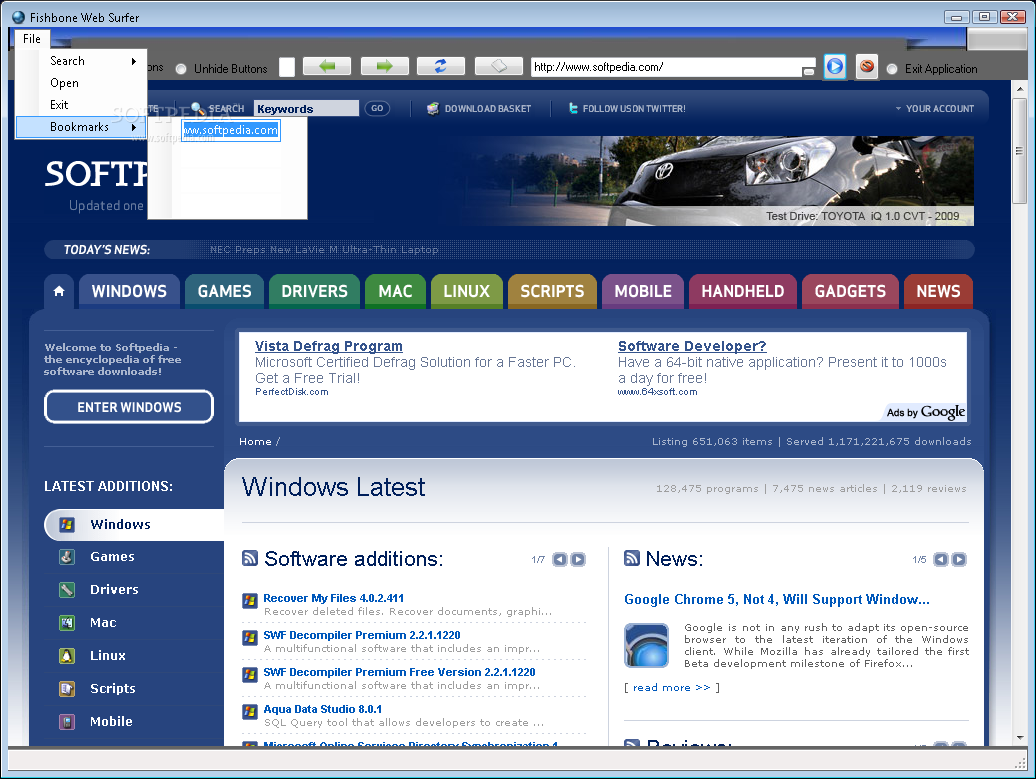Image resolution: width=1036 pixels, height=779 pixels.
Task: Select the Unhide Buttons radio button
Action: [181, 69]
